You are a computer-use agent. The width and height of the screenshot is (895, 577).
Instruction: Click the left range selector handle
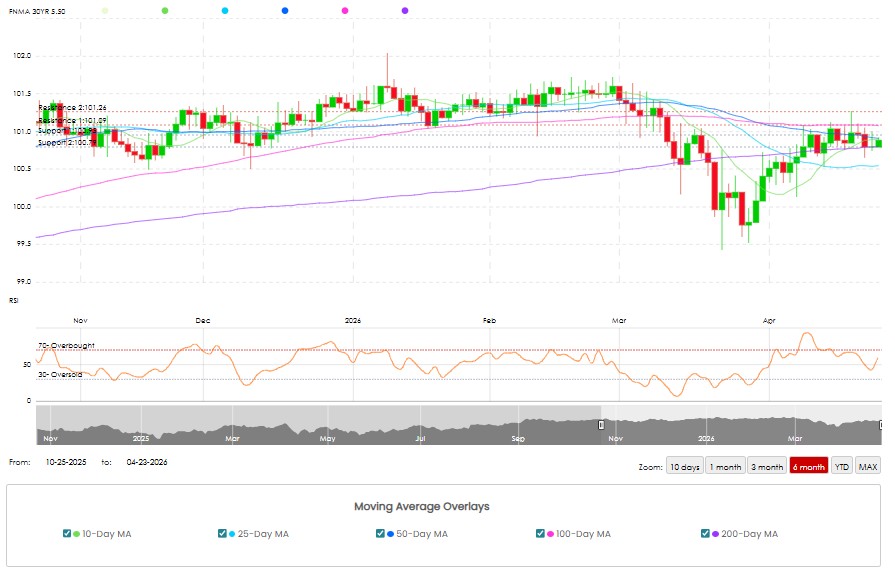[602, 425]
